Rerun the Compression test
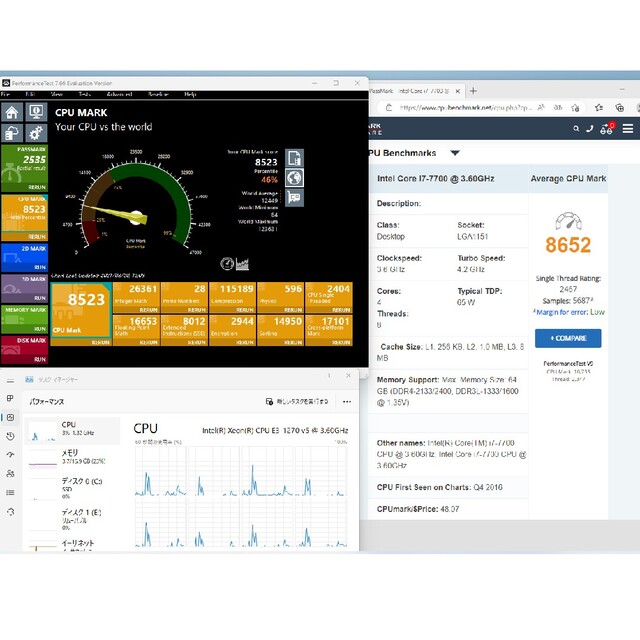640x640 pixels. 245,310
